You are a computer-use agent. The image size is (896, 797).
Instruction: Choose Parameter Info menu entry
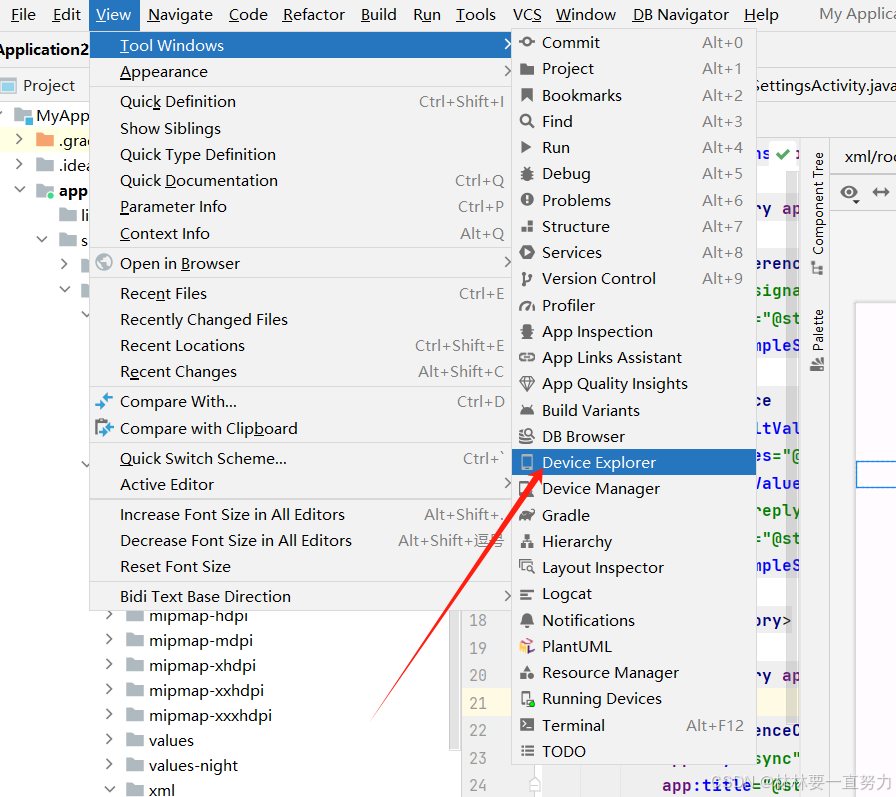click(300, 206)
